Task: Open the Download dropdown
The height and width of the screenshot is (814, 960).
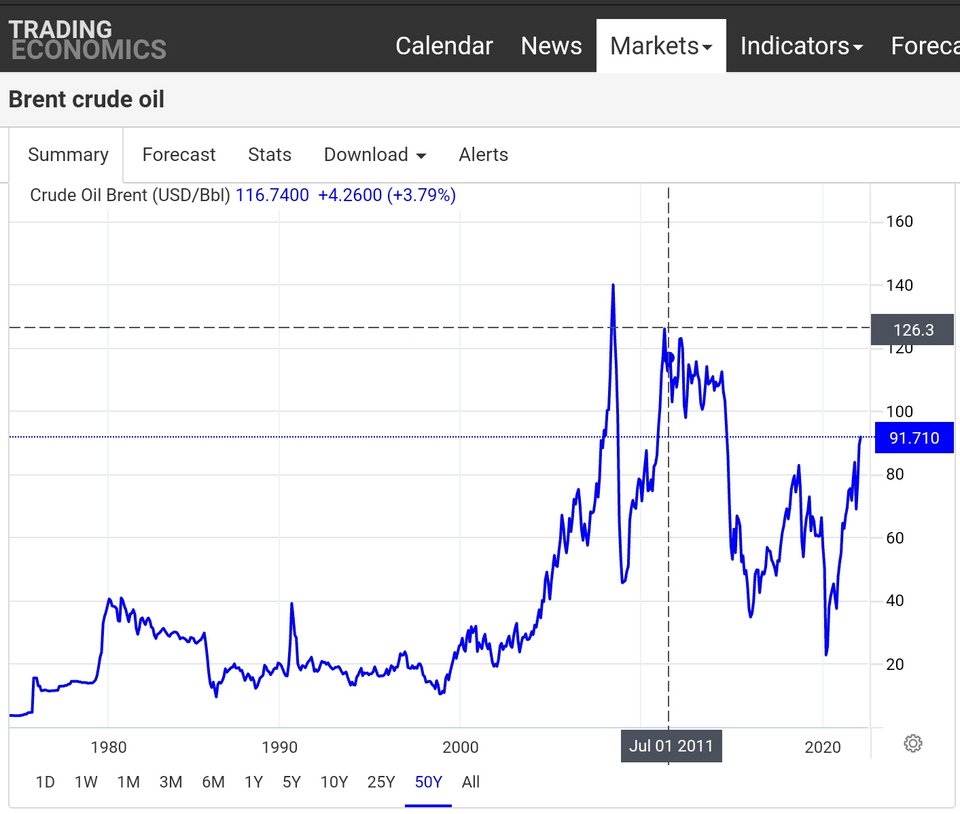Action: (375, 155)
